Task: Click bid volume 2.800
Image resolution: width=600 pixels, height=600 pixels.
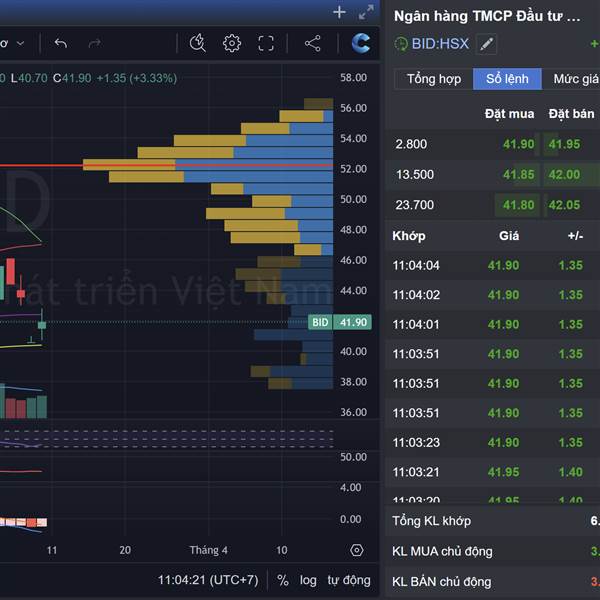Action: 411,144
